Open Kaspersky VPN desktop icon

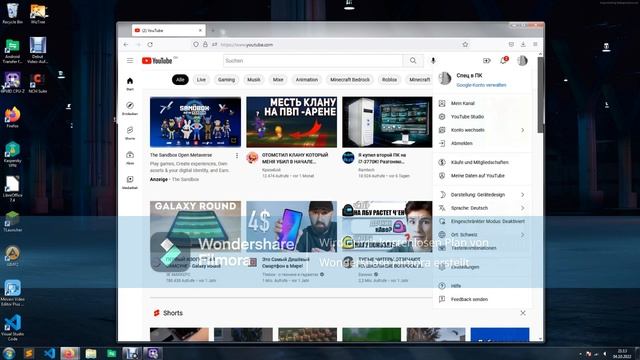pos(12,154)
